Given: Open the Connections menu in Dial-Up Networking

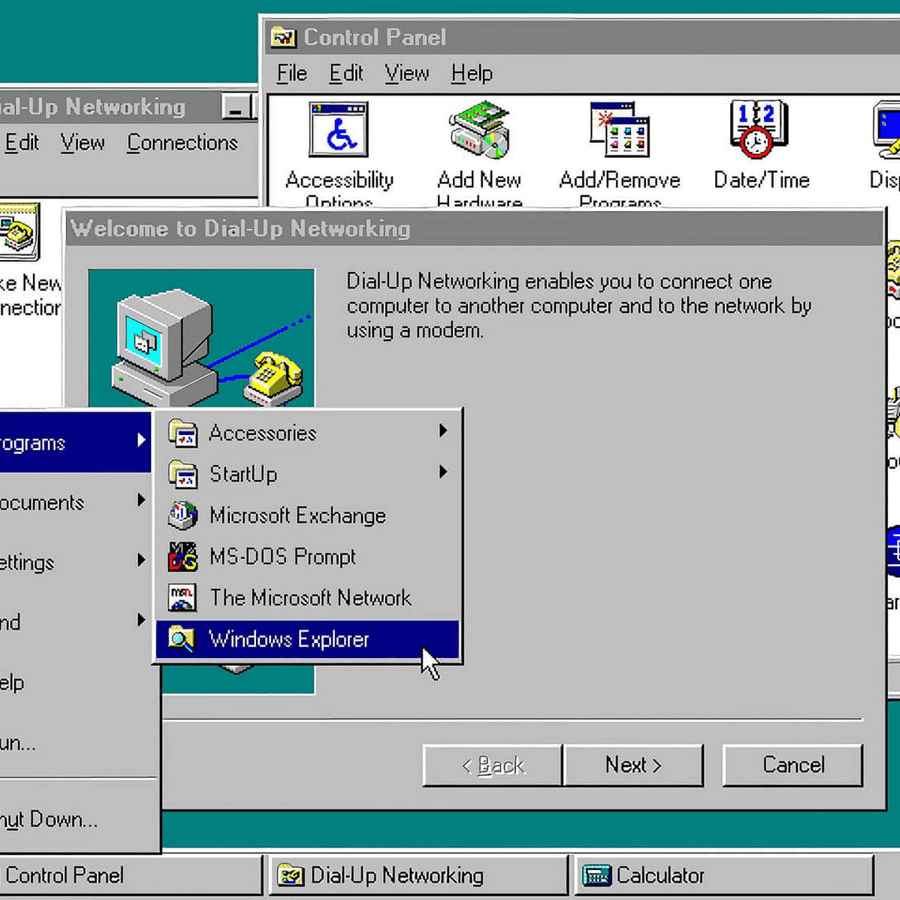Looking at the screenshot, I should (x=182, y=143).
